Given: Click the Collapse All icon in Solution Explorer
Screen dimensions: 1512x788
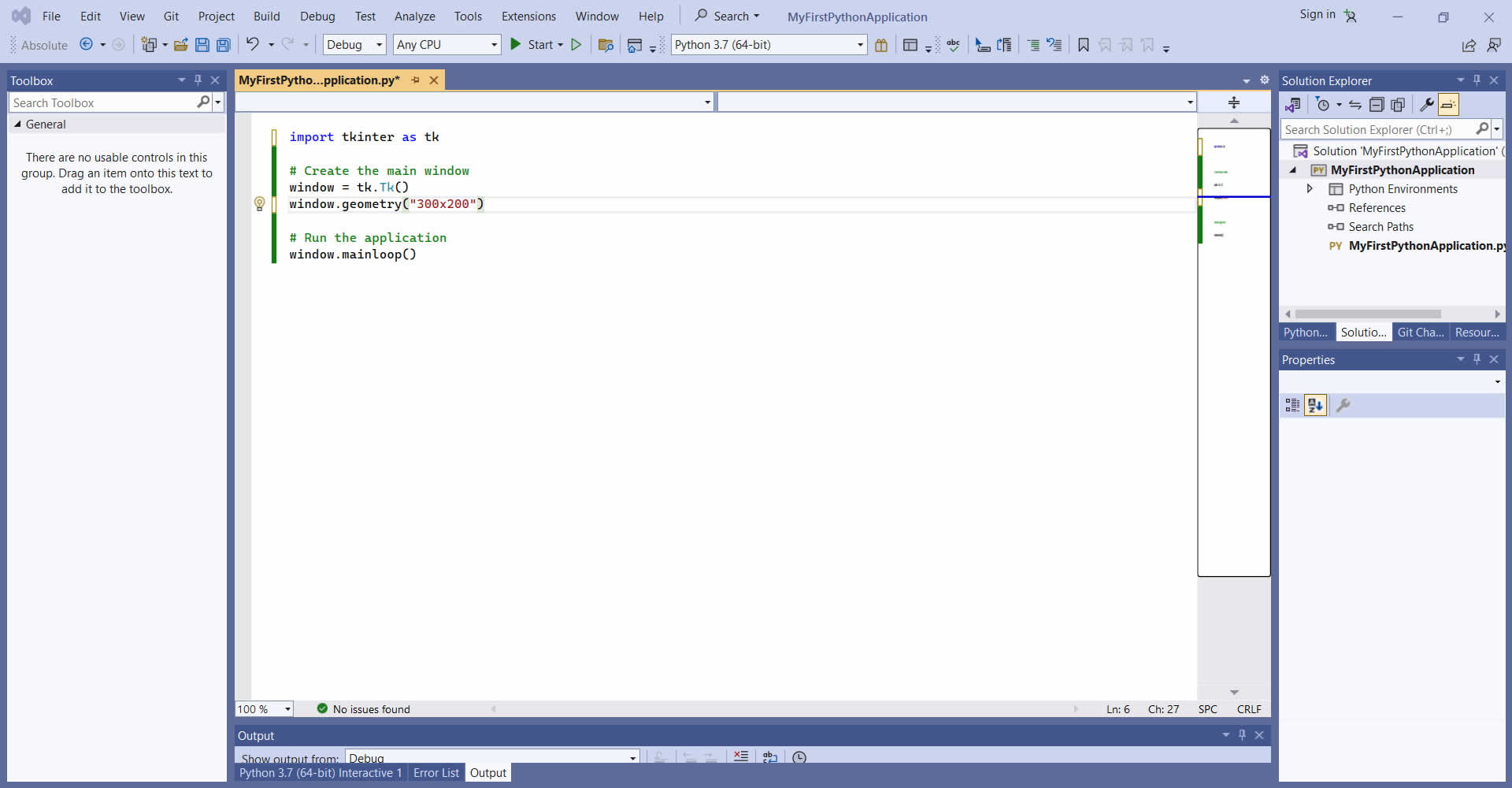Looking at the screenshot, I should pyautogui.click(x=1377, y=105).
